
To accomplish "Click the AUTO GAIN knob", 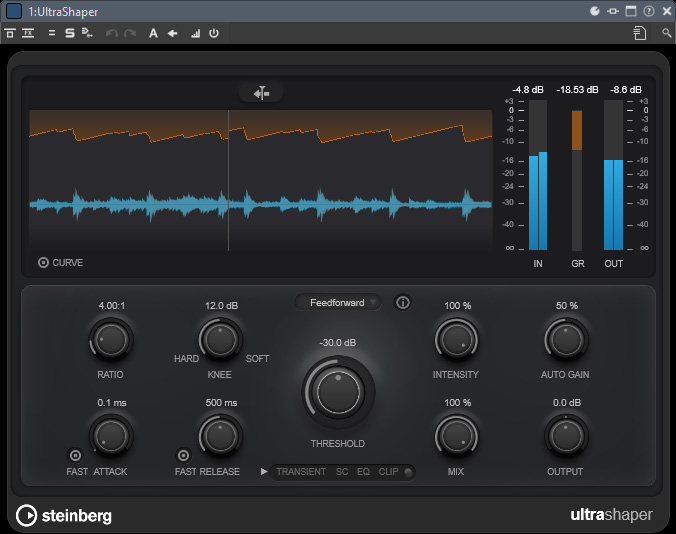I will pos(566,340).
